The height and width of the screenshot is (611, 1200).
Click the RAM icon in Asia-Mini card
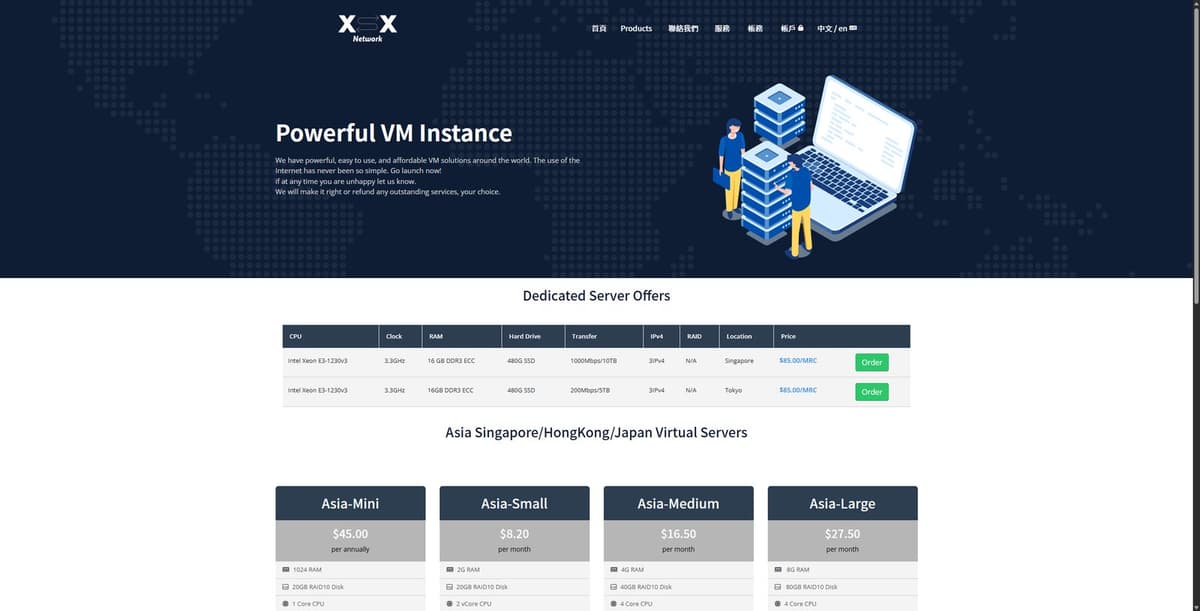[x=286, y=569]
